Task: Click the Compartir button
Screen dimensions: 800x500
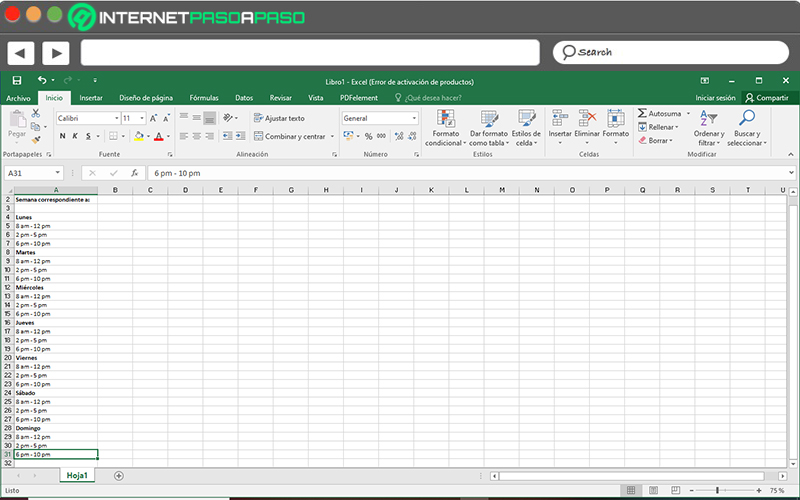Action: 767,97
